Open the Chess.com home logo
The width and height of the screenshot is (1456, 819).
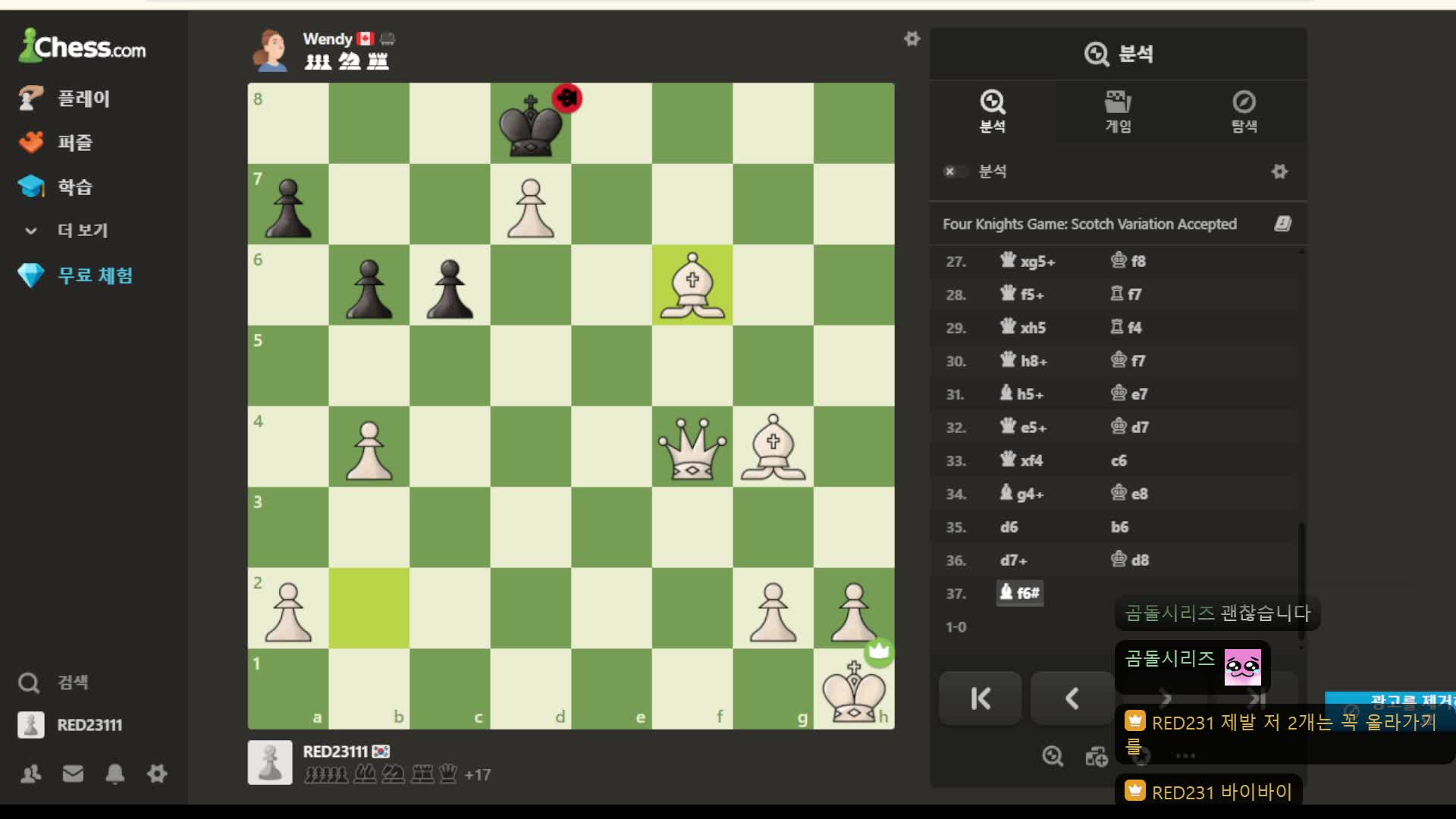82,46
